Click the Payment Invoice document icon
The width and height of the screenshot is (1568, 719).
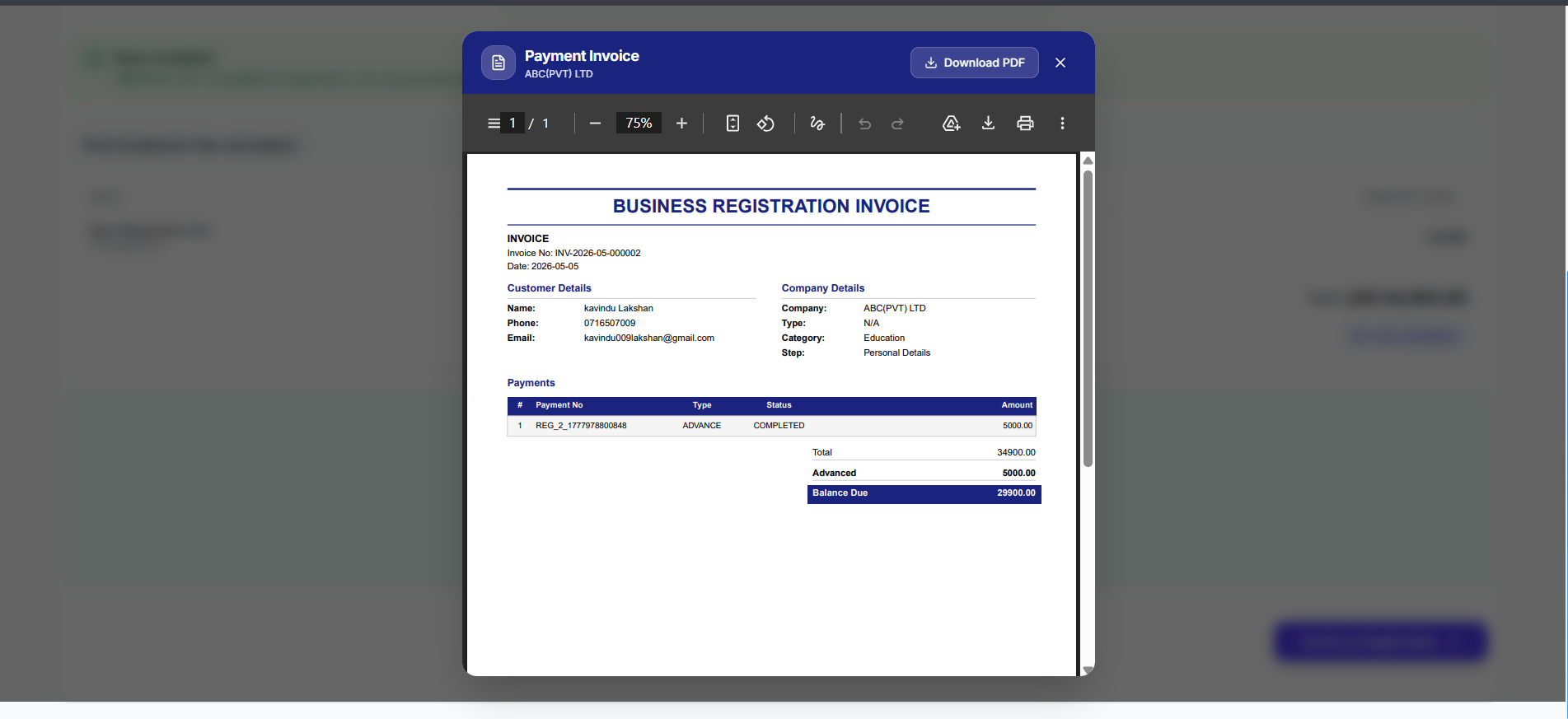tap(498, 63)
